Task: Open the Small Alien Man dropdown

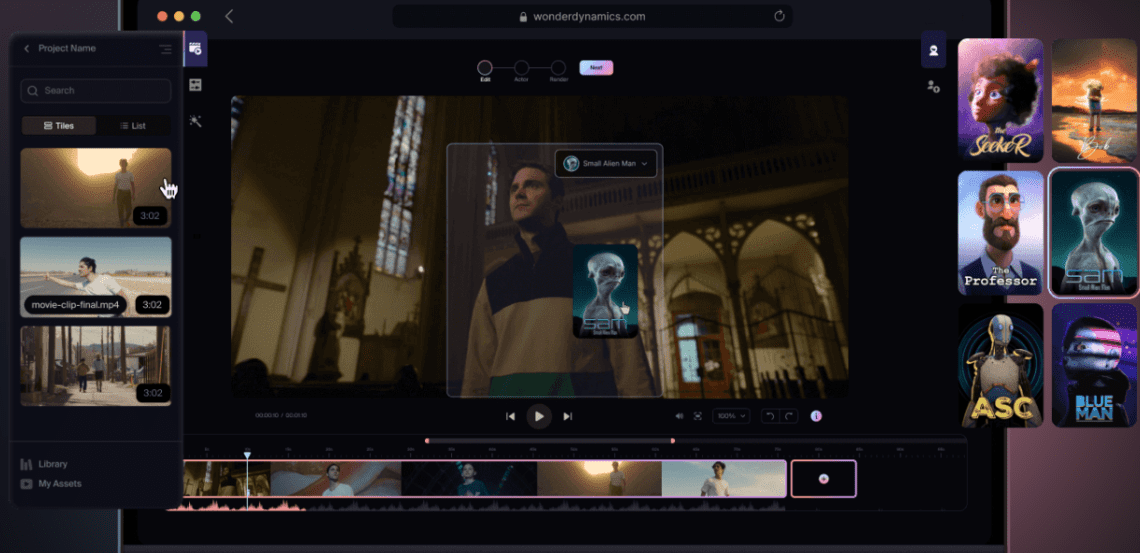Action: tap(606, 164)
